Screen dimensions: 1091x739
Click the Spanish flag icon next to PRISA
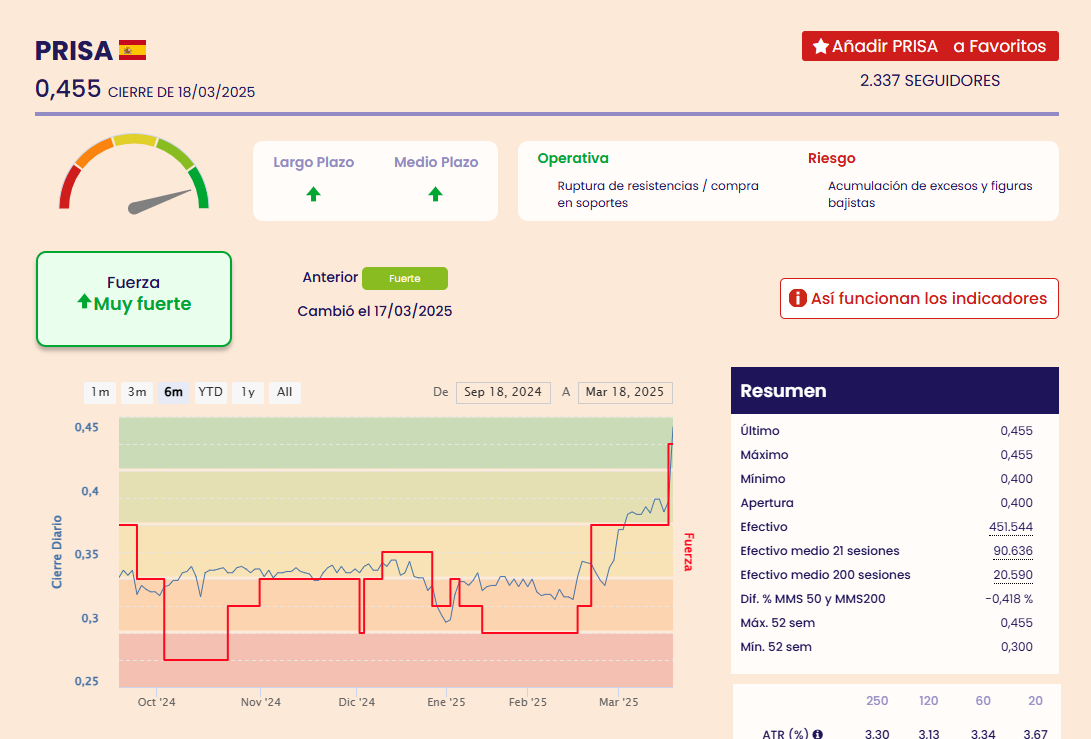(132, 50)
